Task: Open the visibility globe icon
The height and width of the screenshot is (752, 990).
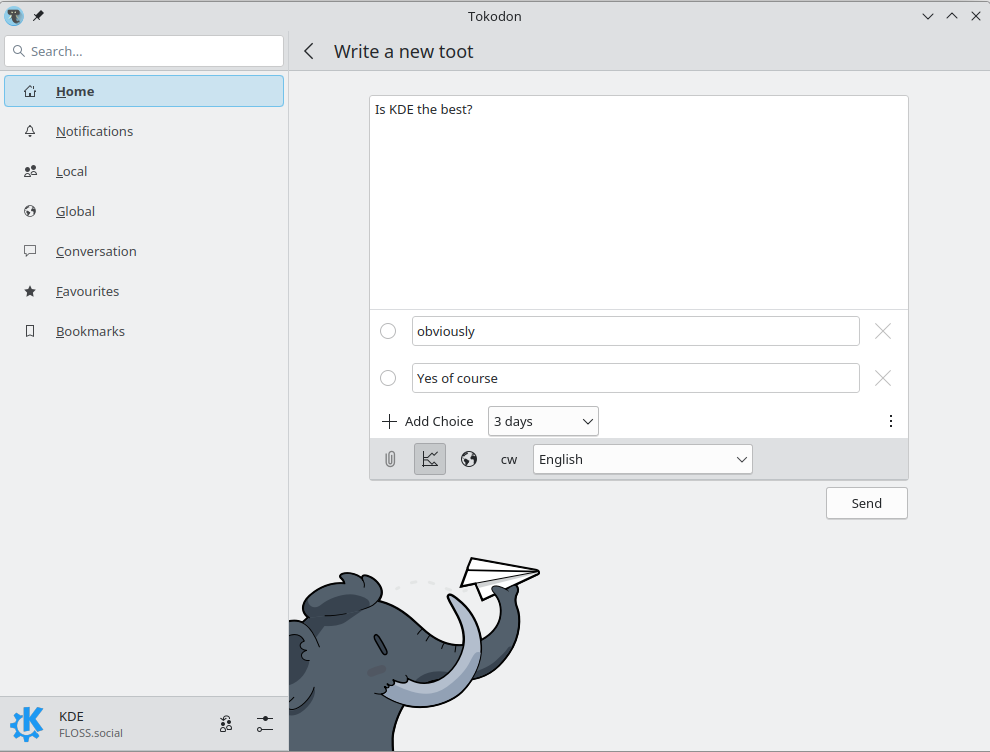Action: coord(469,459)
